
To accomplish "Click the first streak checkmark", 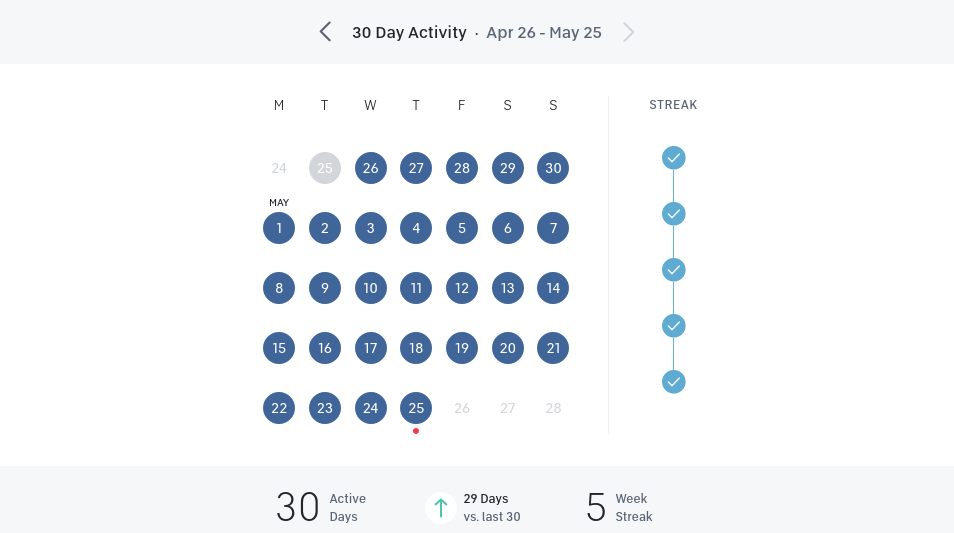I will pos(674,158).
